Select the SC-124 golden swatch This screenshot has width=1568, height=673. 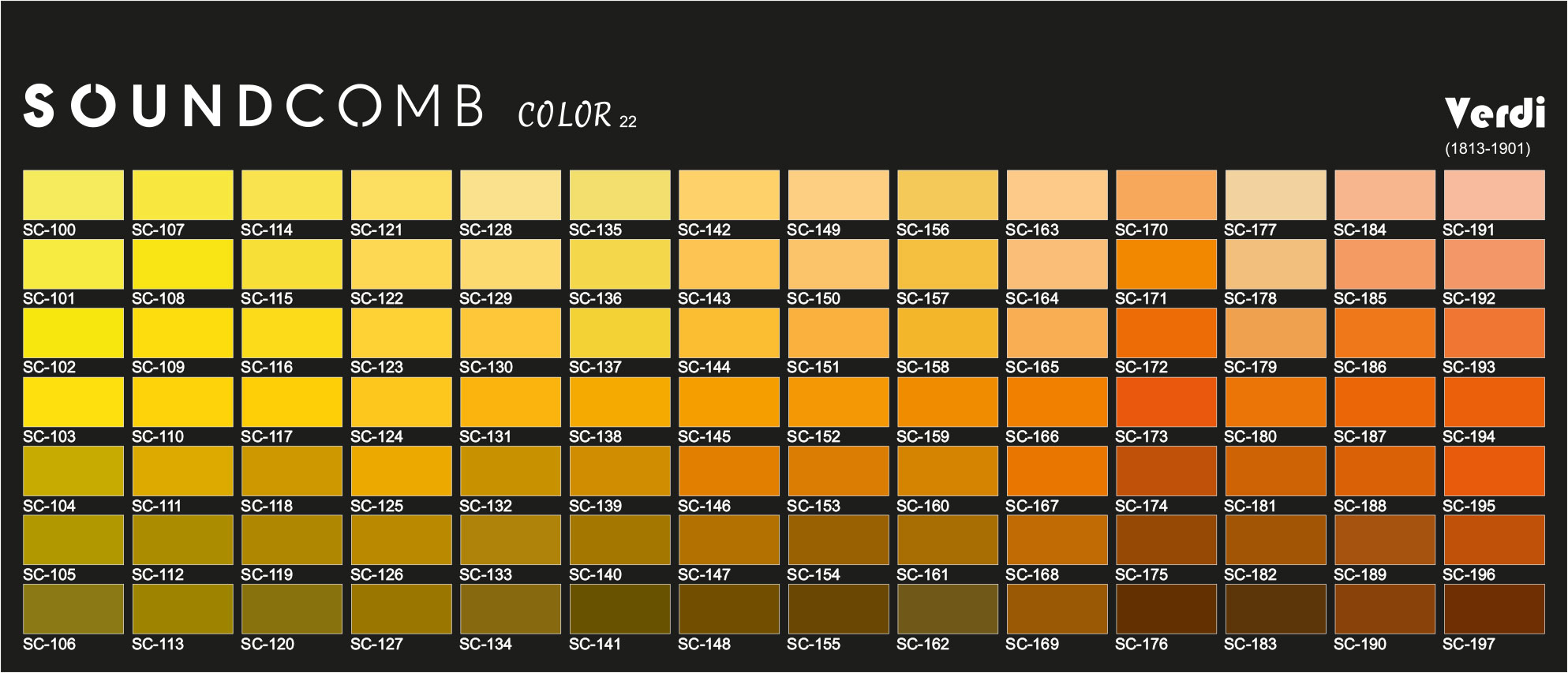point(401,402)
